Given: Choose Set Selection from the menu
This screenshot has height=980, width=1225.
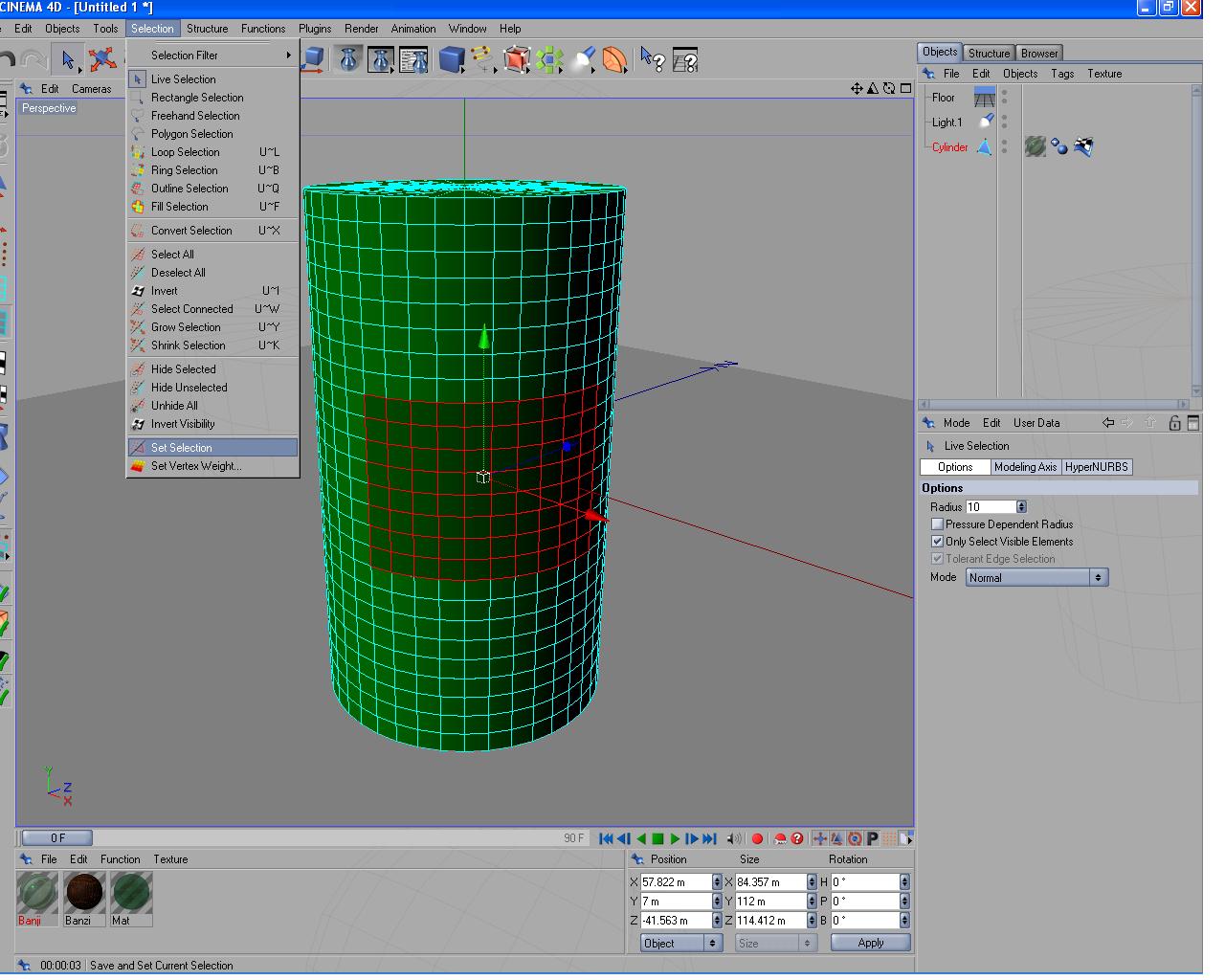Looking at the screenshot, I should point(213,448).
